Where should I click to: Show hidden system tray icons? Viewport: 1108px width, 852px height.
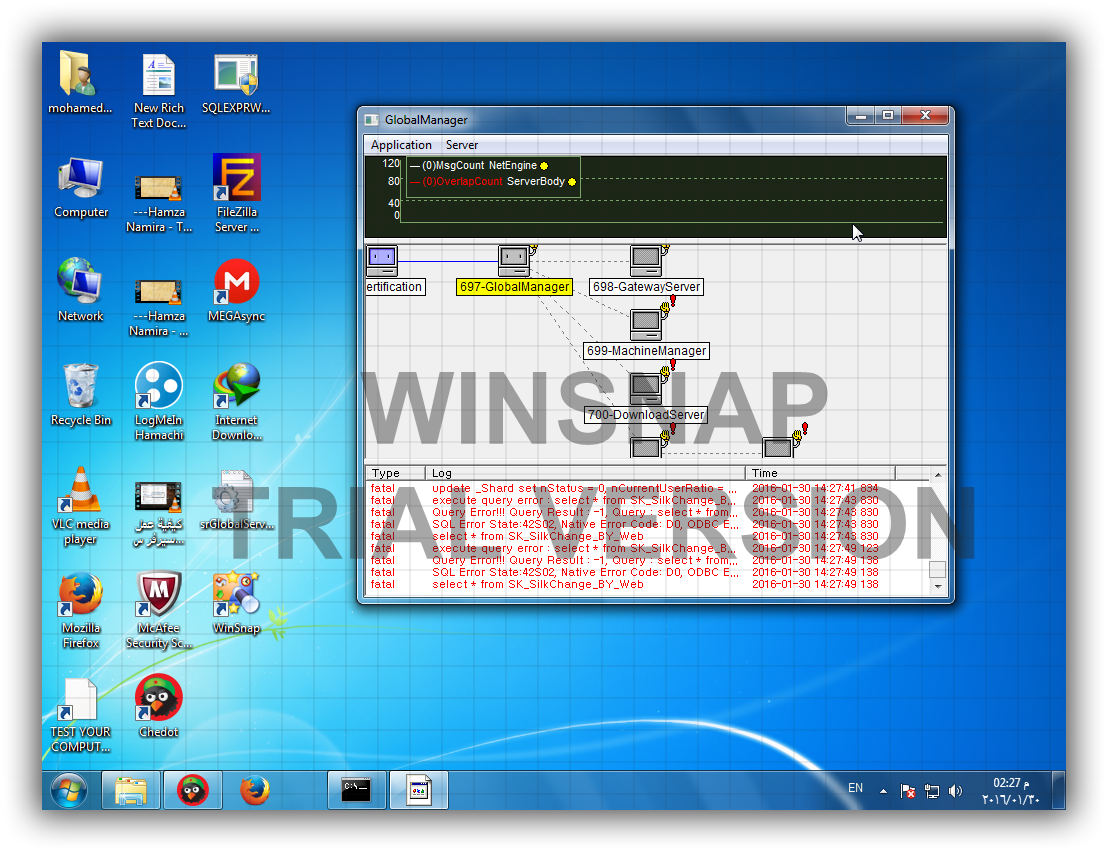[x=883, y=791]
